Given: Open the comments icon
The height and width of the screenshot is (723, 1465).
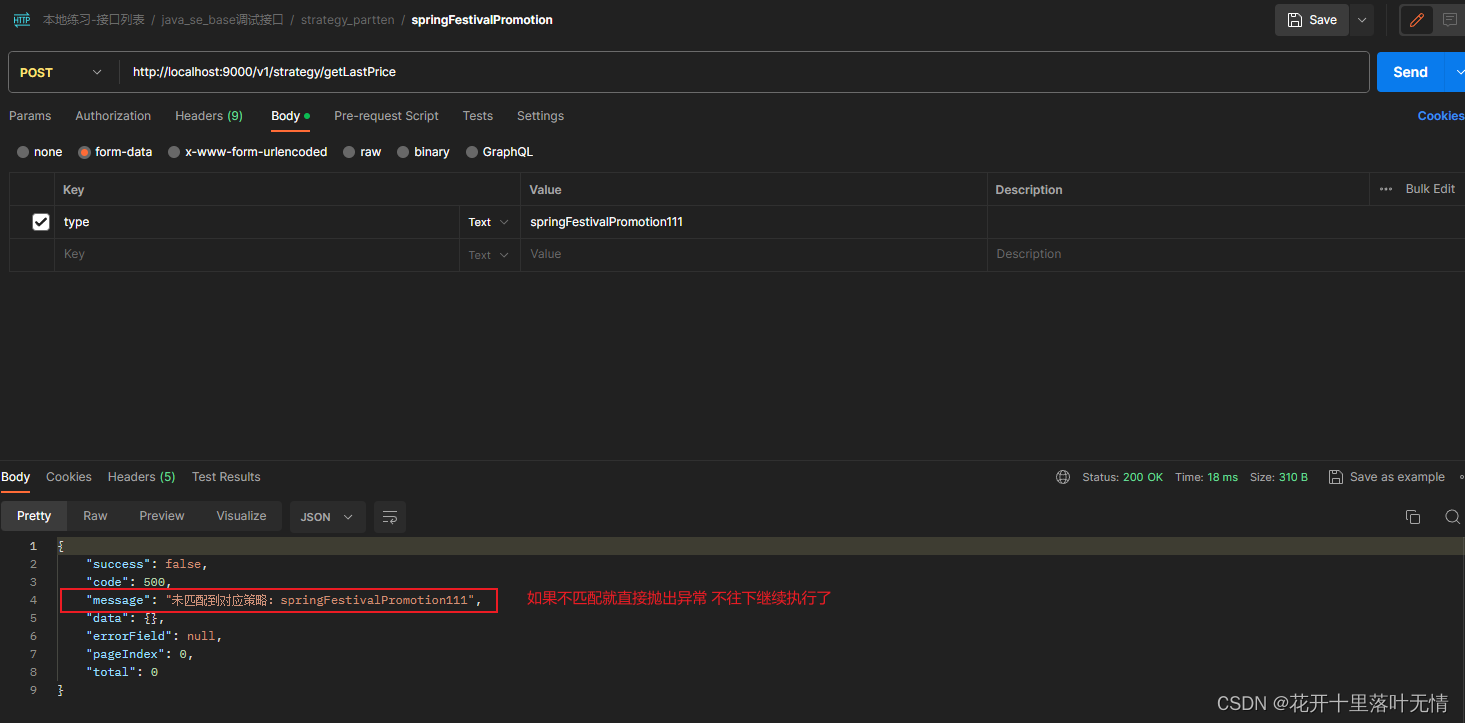Looking at the screenshot, I should pos(1450,20).
